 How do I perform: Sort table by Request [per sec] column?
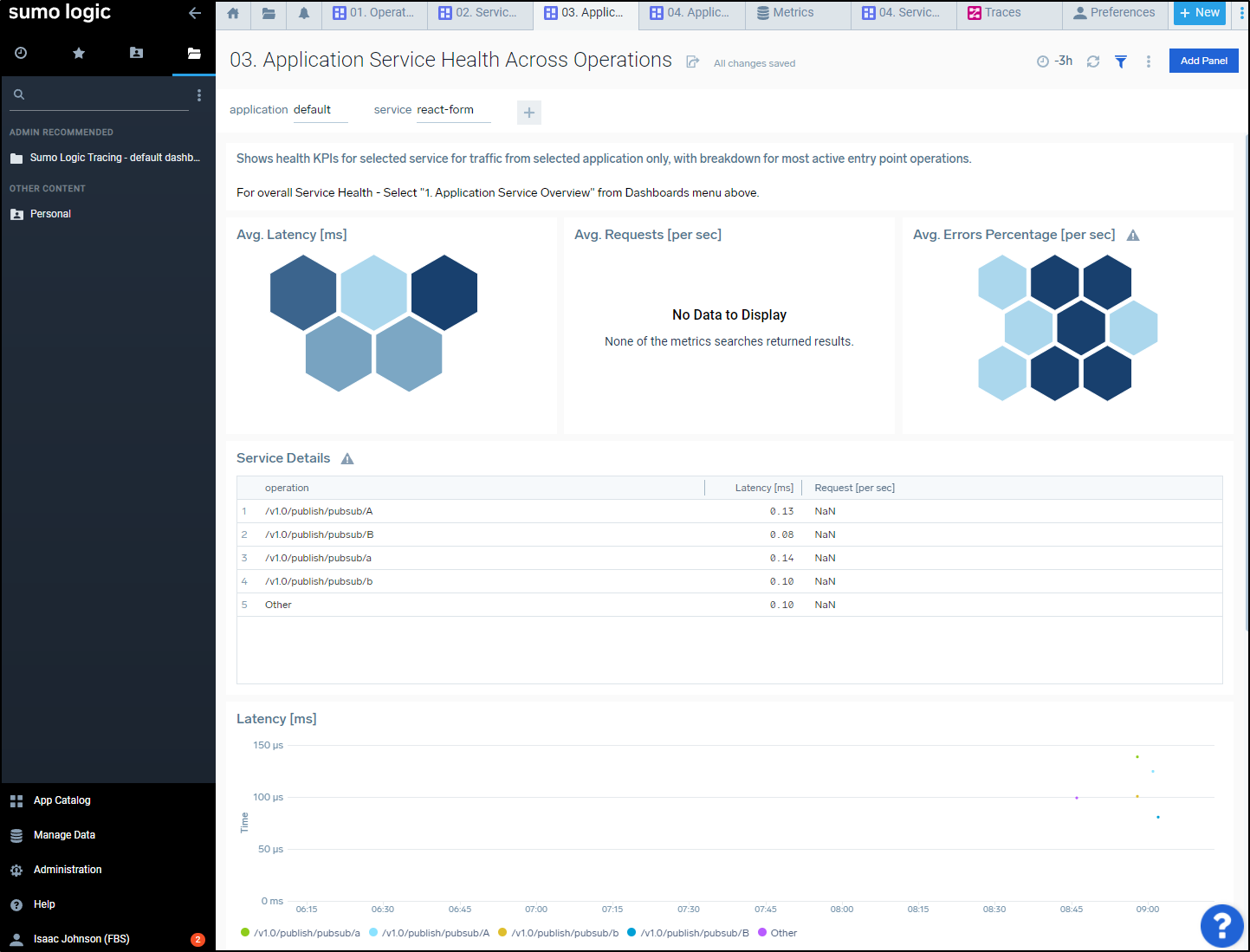tap(854, 489)
